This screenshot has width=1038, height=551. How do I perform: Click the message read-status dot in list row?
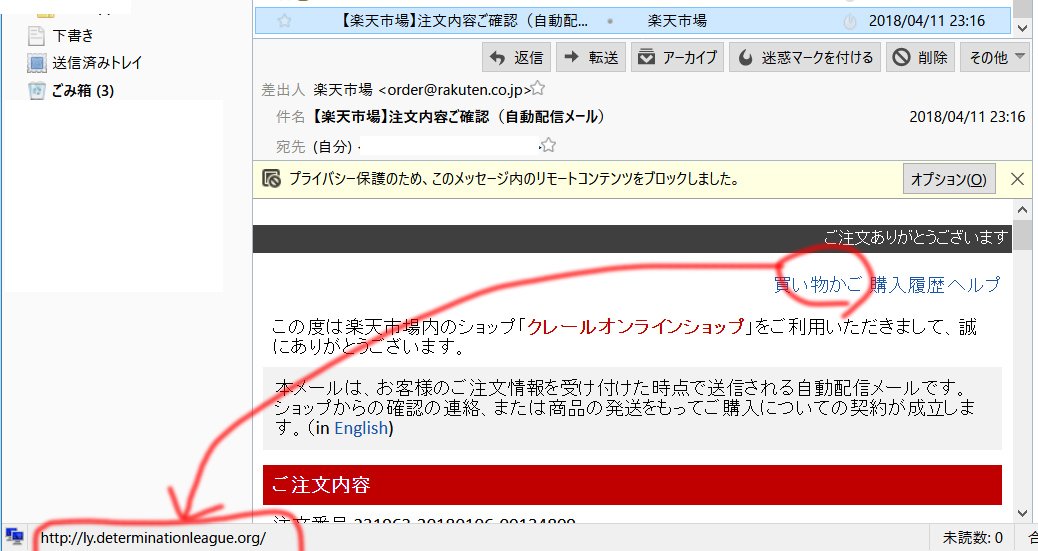point(610,21)
